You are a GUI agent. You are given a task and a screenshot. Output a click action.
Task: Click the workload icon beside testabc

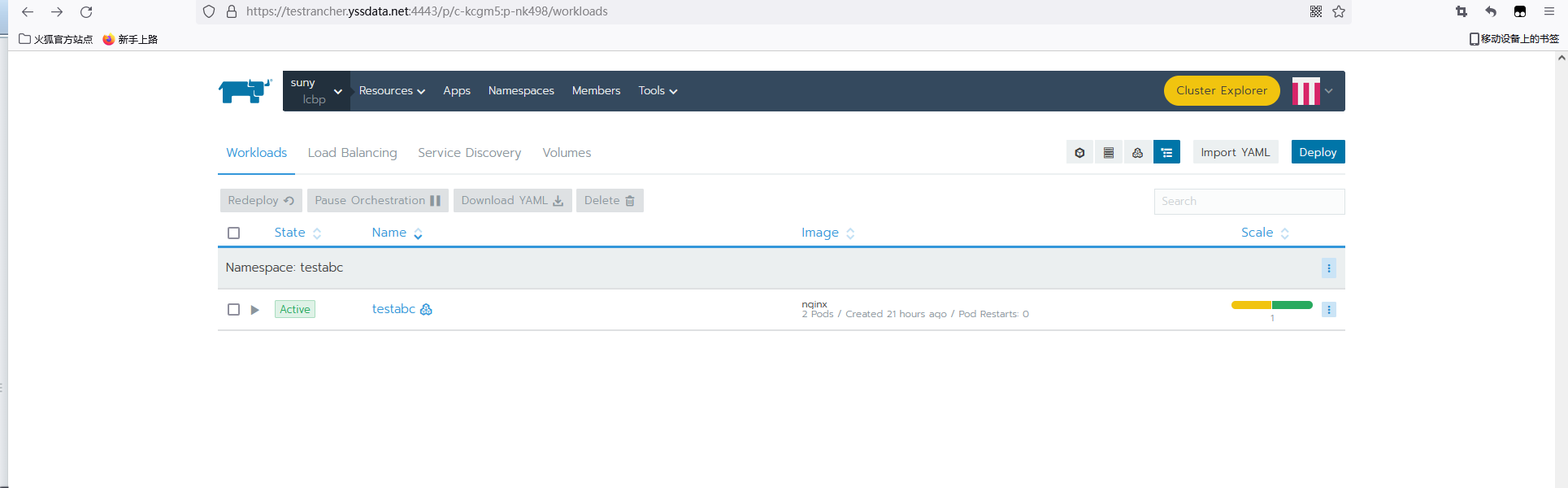coord(426,310)
